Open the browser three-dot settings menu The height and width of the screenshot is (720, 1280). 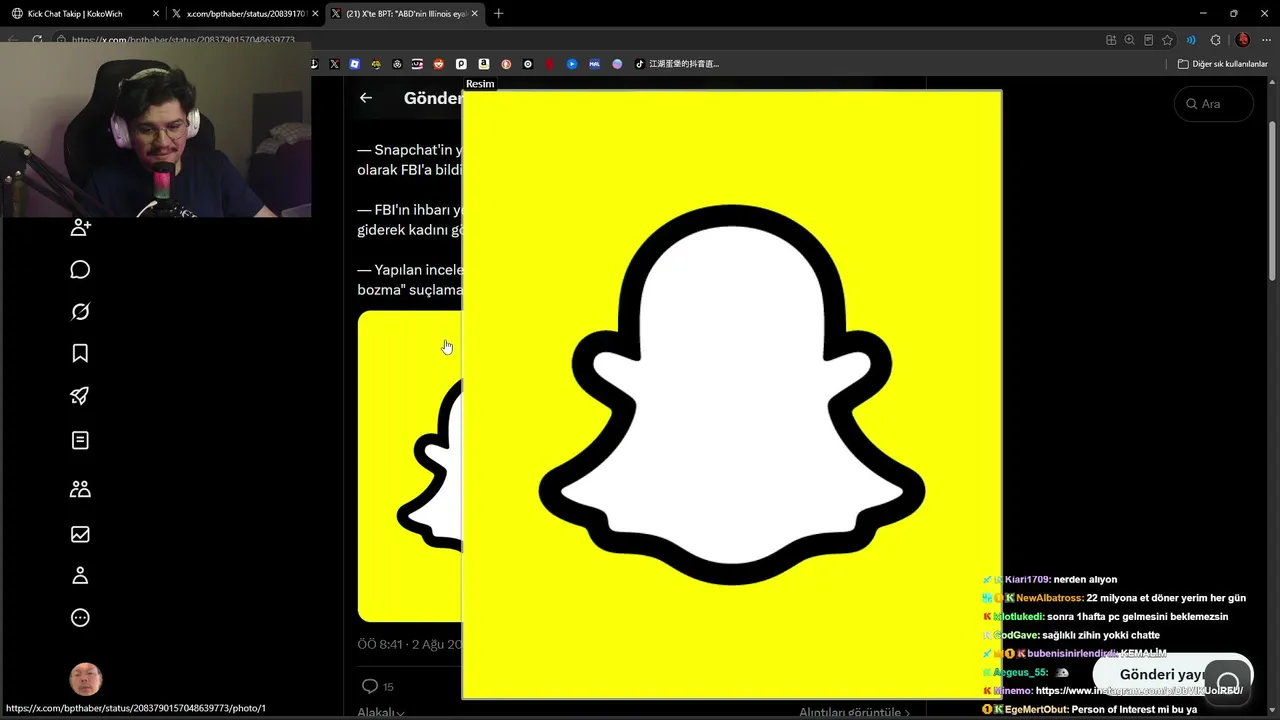[1266, 40]
